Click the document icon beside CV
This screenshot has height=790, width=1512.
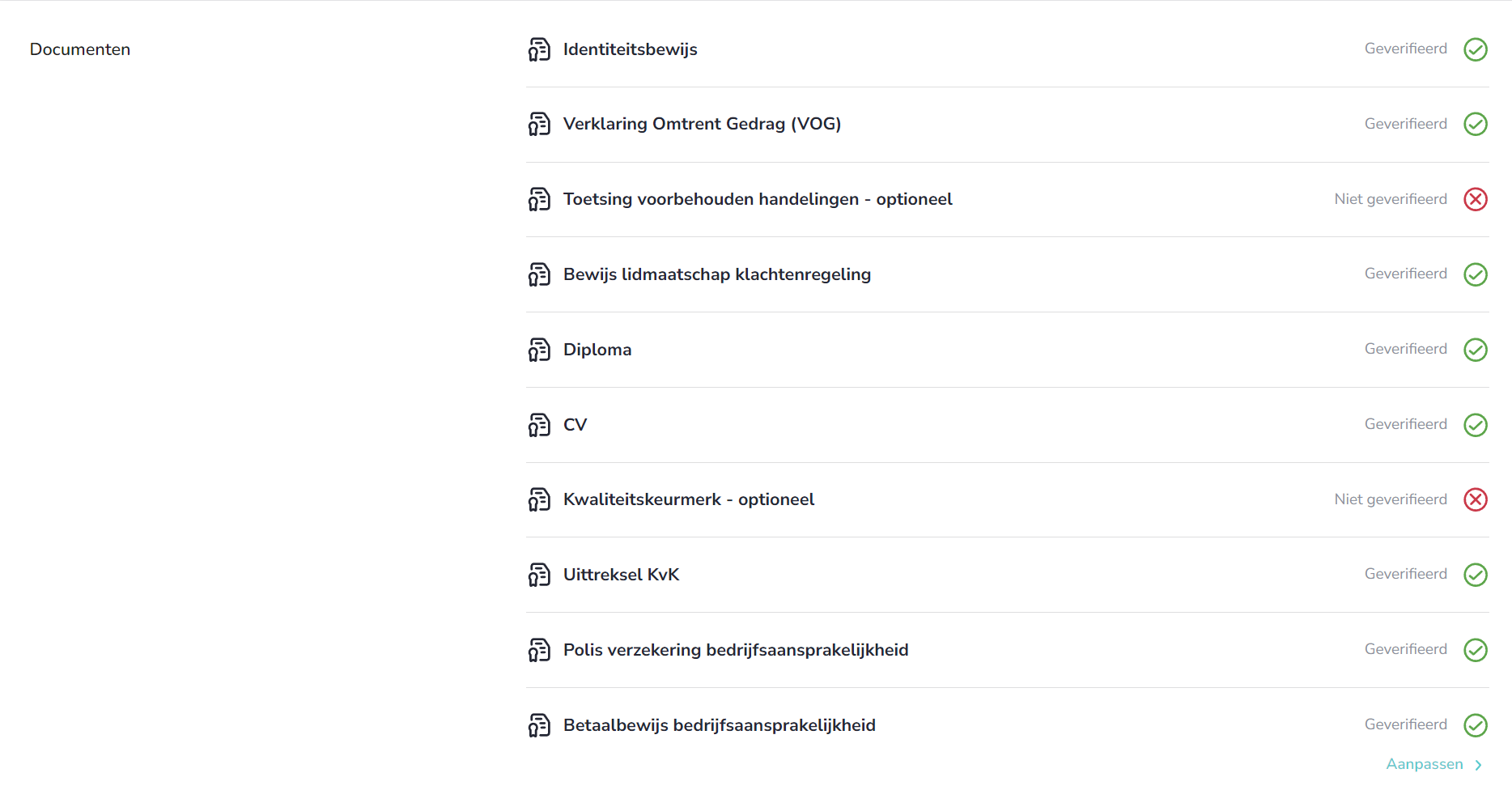(539, 425)
